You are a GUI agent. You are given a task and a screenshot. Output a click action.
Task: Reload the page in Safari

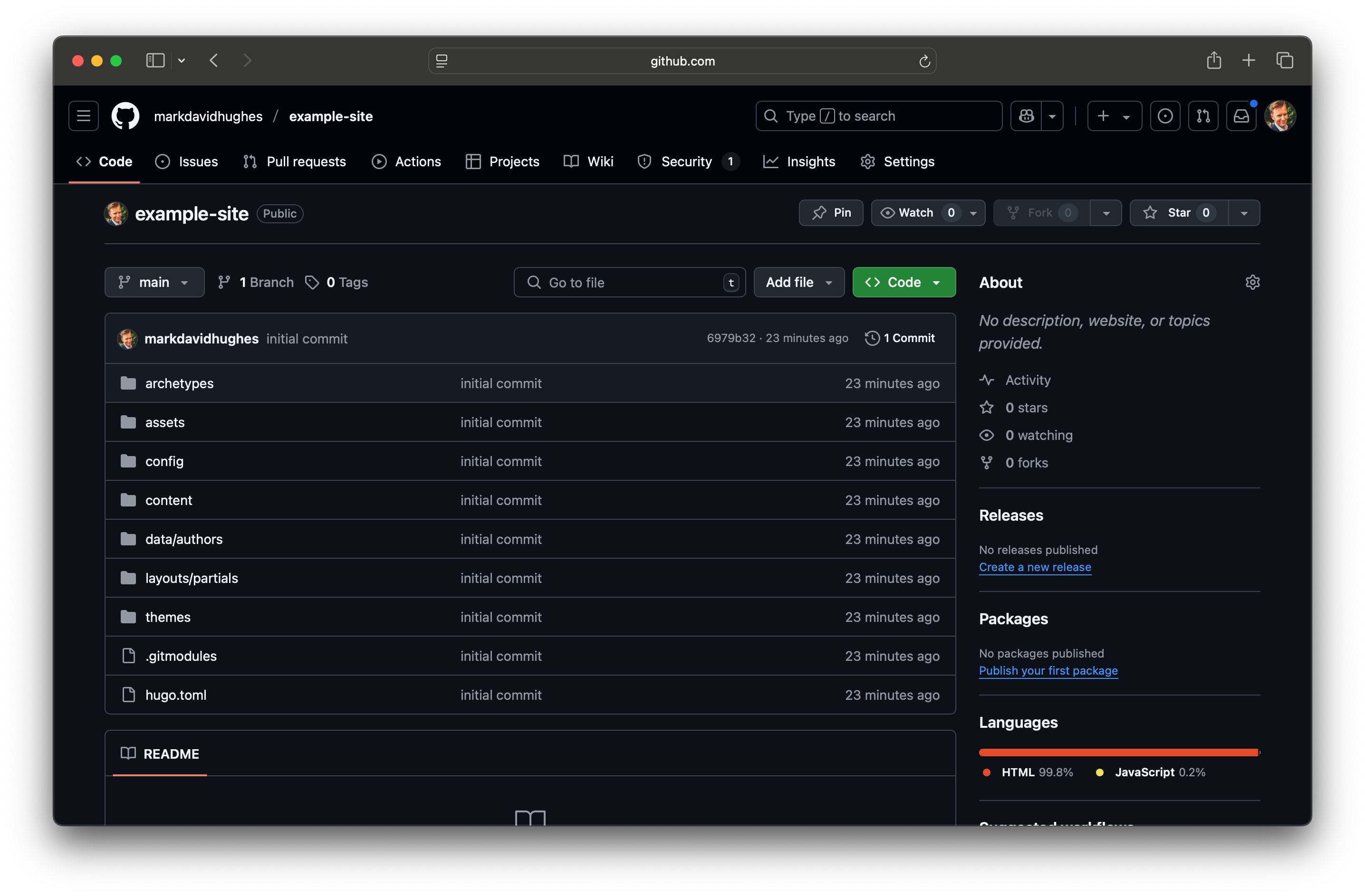pyautogui.click(x=924, y=61)
